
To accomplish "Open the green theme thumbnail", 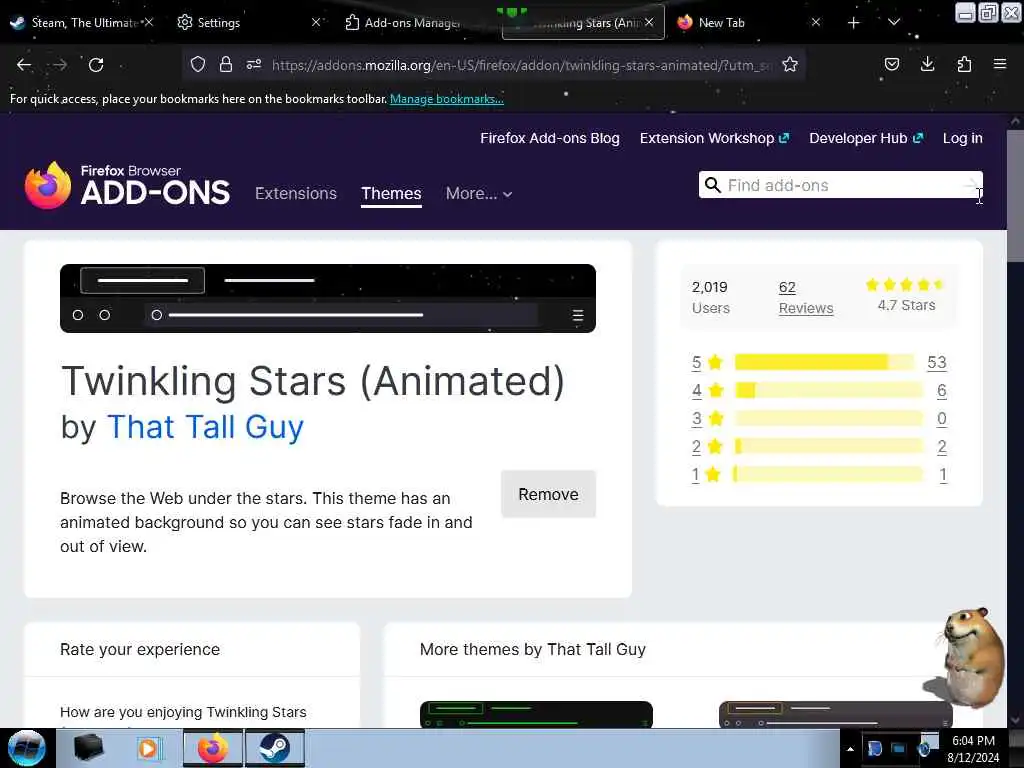I will pos(536,714).
